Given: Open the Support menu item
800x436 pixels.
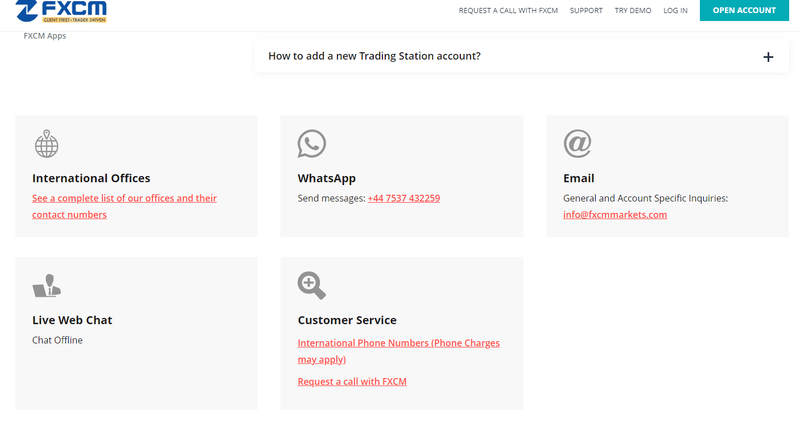Looking at the screenshot, I should click(586, 11).
